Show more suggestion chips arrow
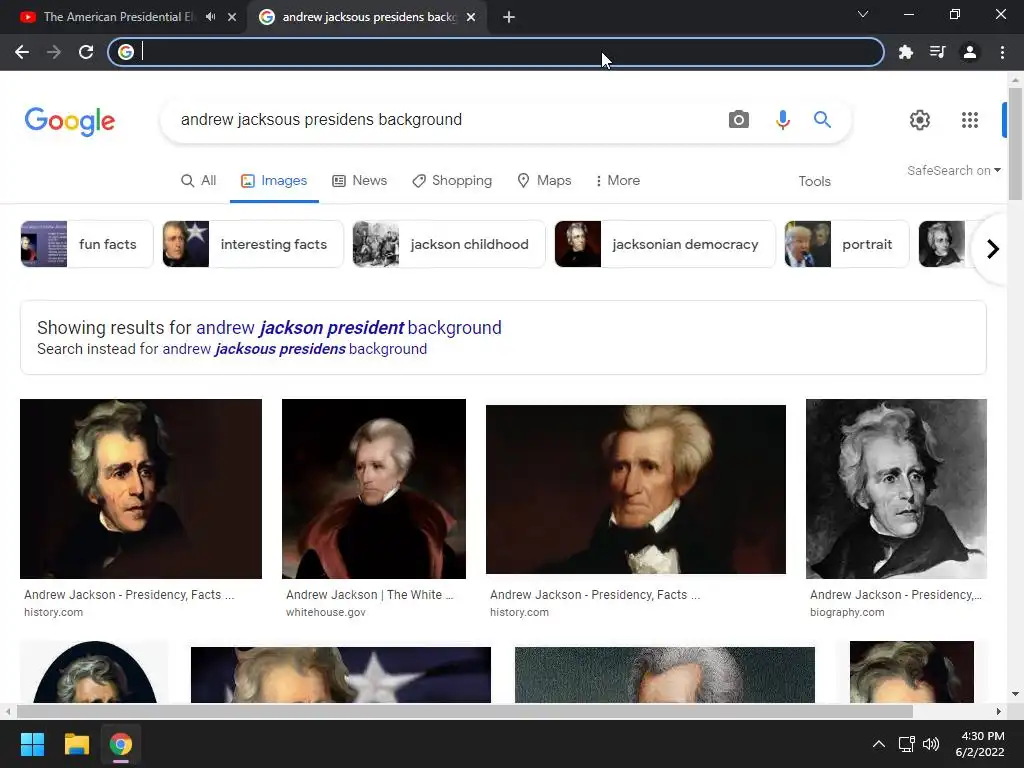Viewport: 1024px width, 768px height. [x=993, y=249]
